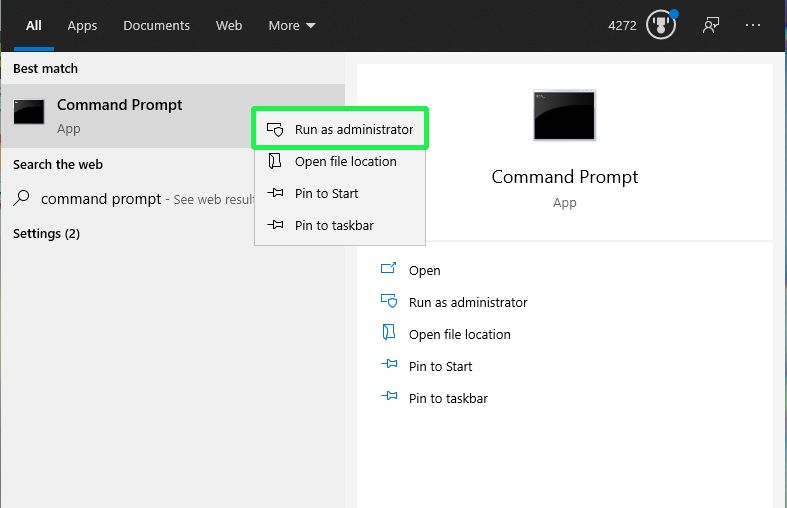
Task: Choose Run as administrator in context menu
Action: click(340, 130)
